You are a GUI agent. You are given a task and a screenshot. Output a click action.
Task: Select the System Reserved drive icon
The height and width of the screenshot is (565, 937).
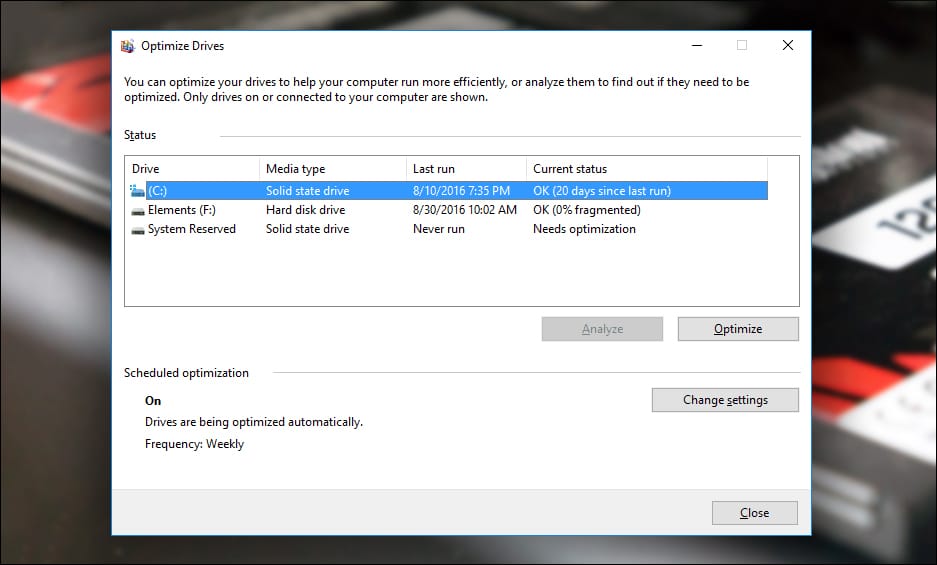point(138,230)
